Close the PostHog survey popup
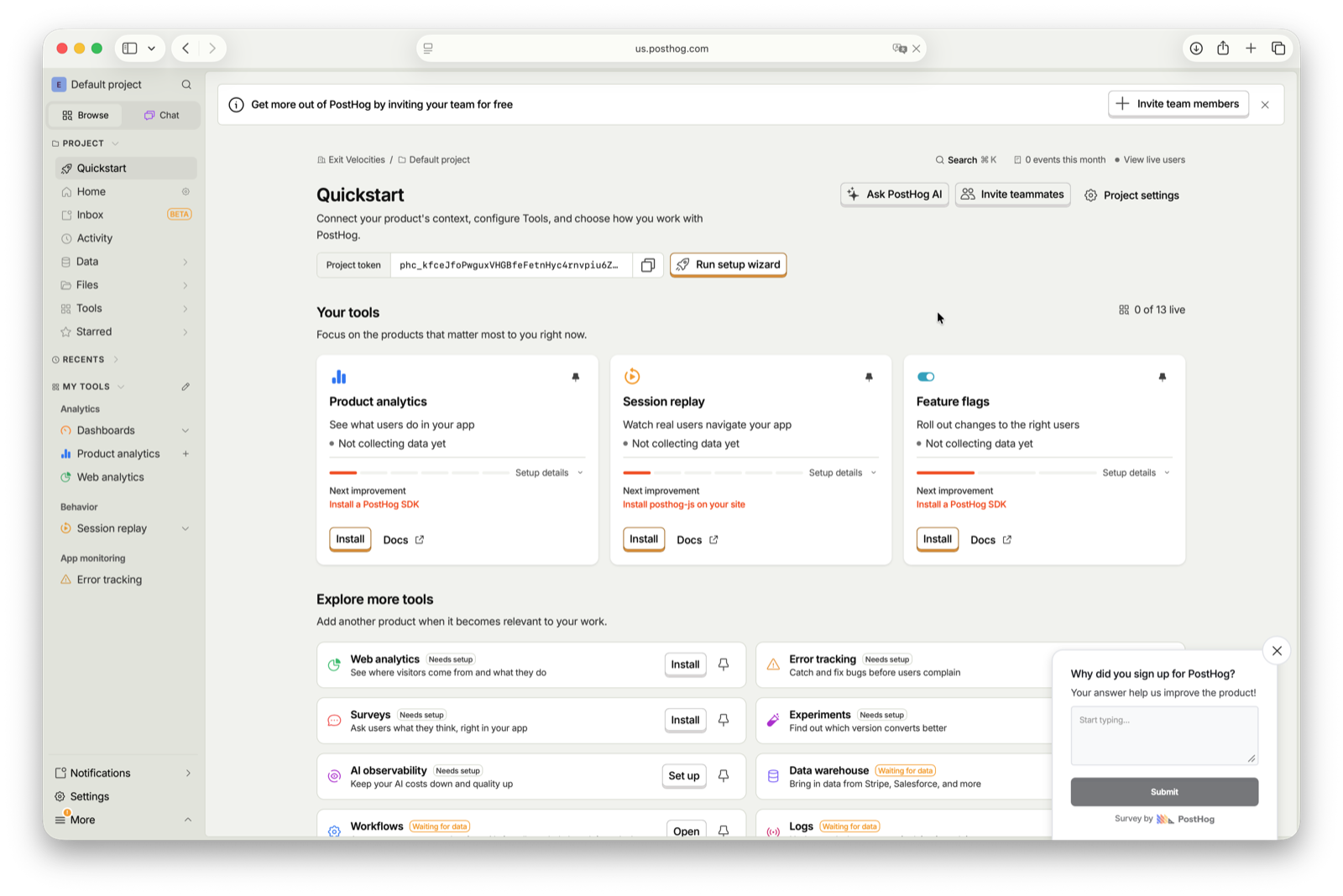This screenshot has width=1343, height=896. click(1277, 651)
